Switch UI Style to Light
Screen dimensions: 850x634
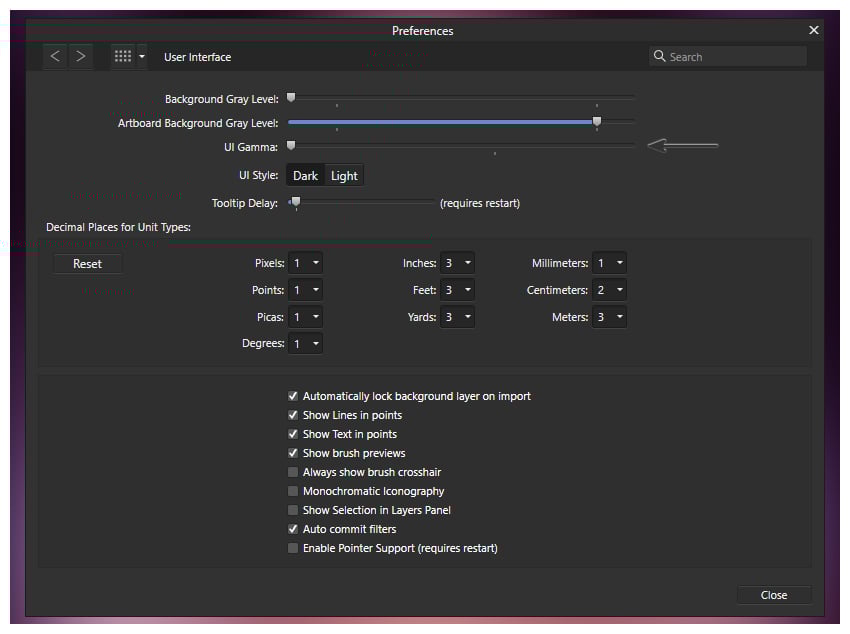pos(343,175)
